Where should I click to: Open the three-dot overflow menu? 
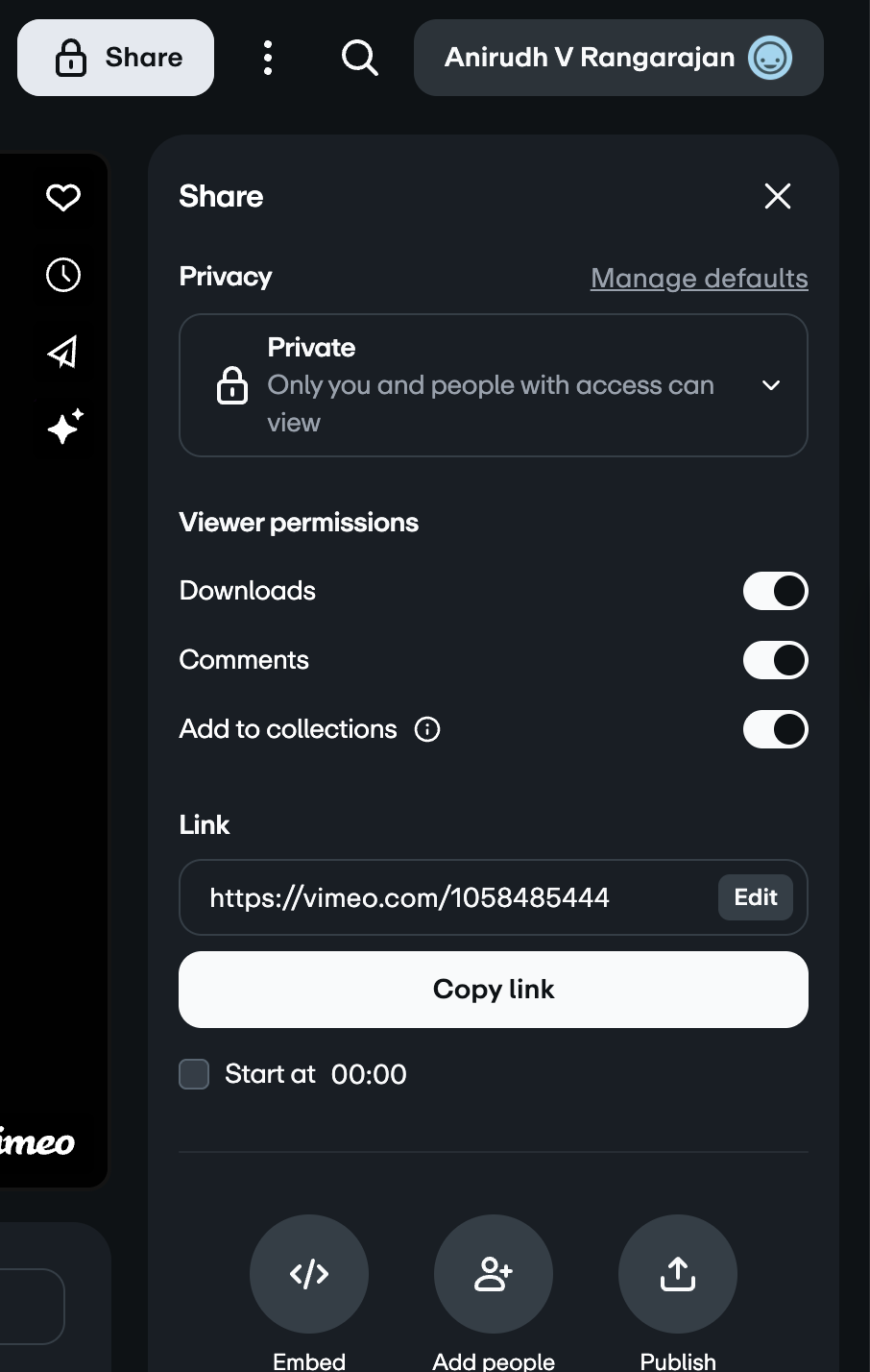pos(267,58)
